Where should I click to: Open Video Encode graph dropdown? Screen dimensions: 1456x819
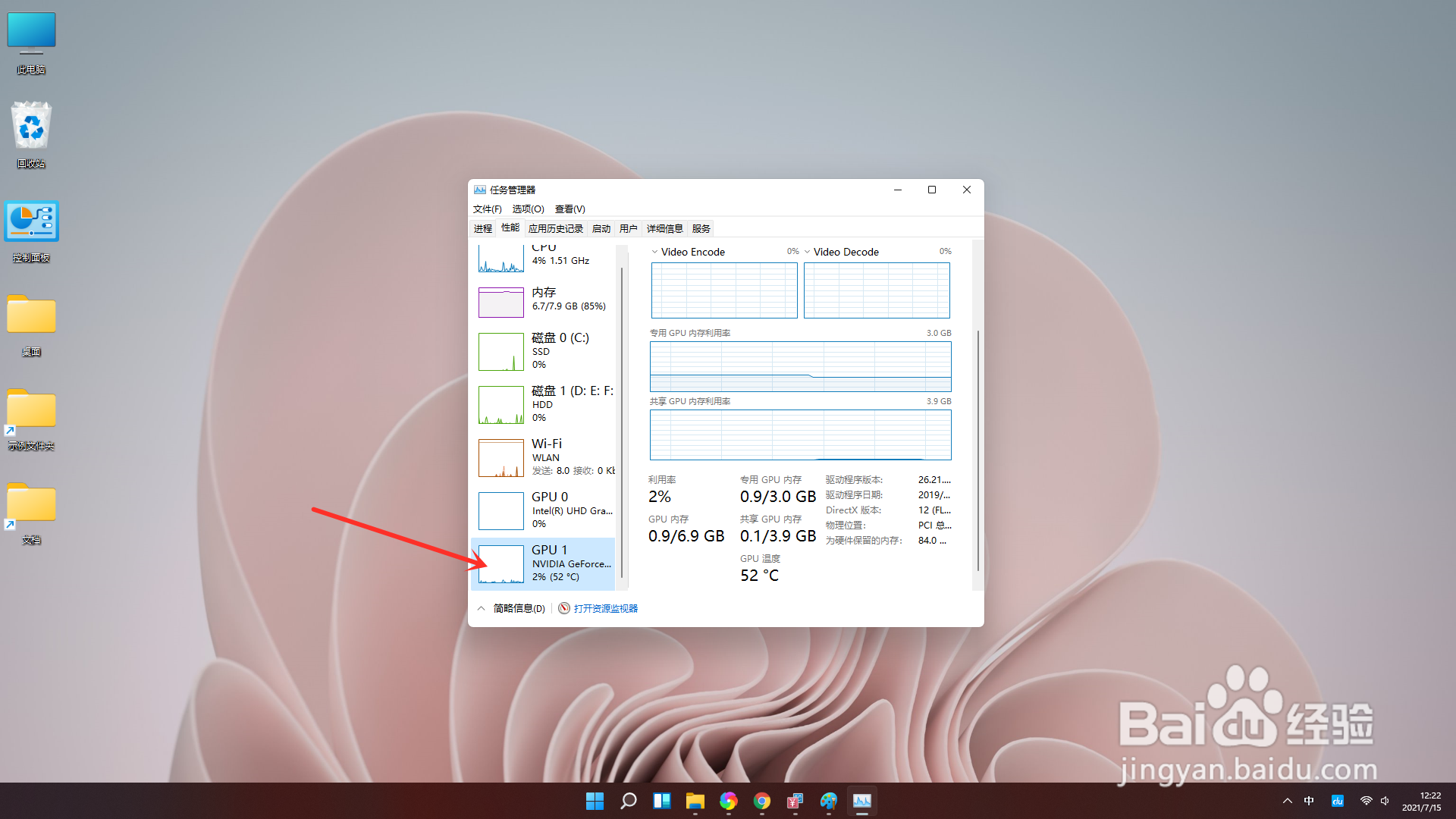[655, 252]
